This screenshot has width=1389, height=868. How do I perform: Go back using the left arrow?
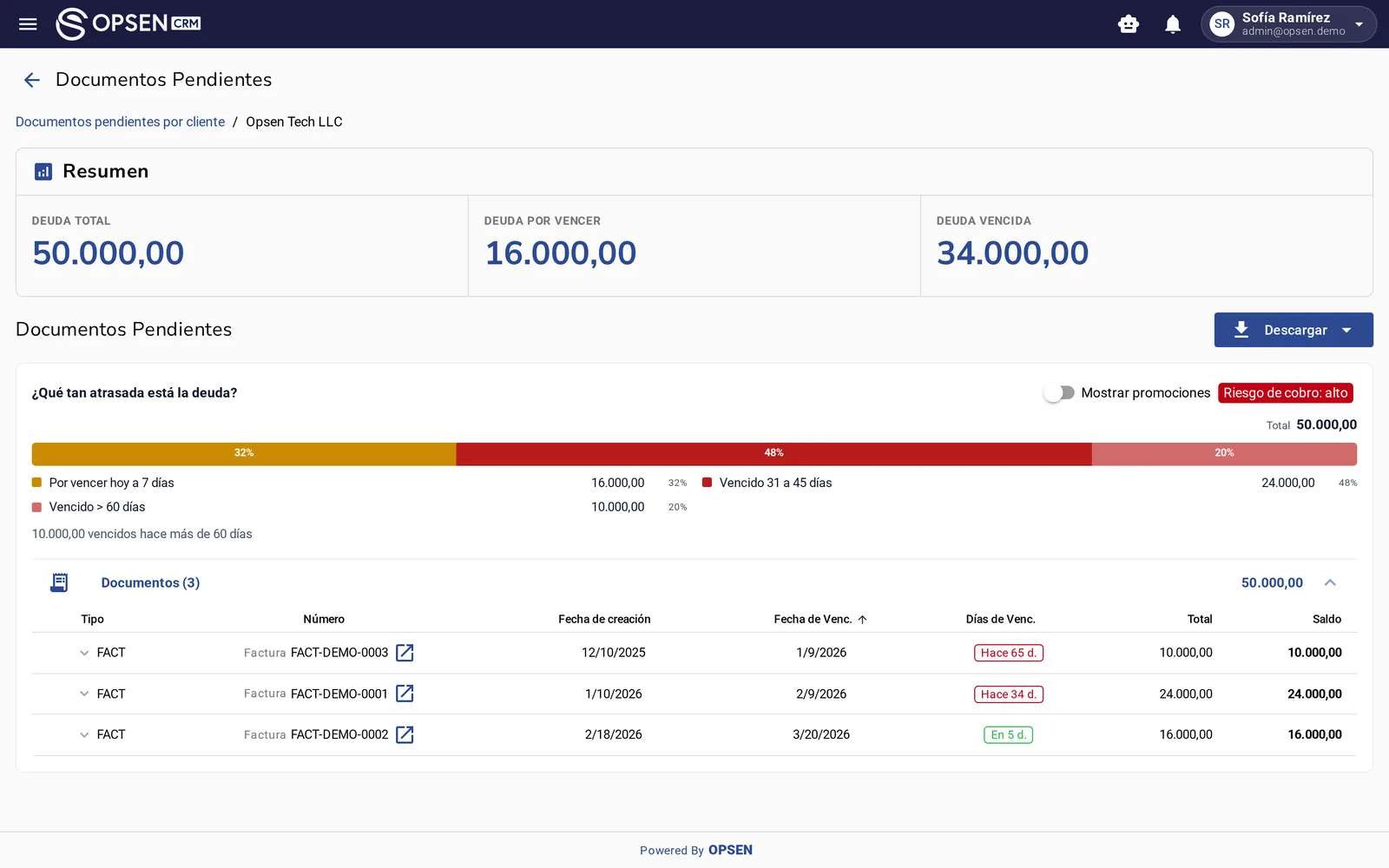click(32, 80)
